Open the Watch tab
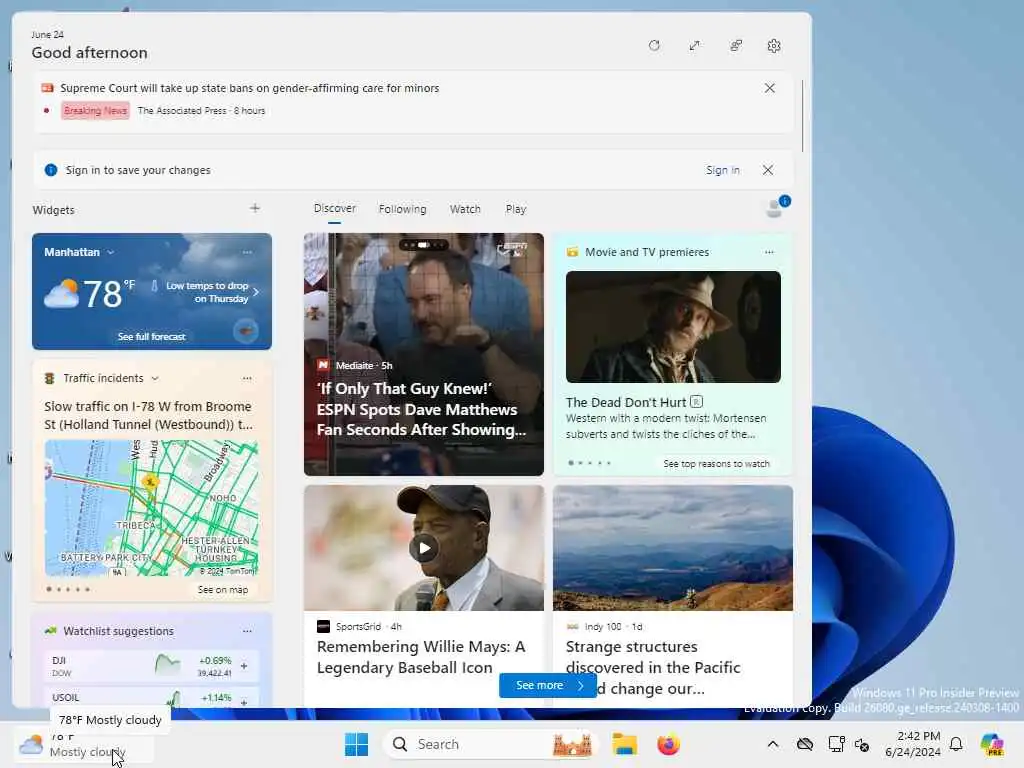Image resolution: width=1024 pixels, height=768 pixels. tap(465, 209)
